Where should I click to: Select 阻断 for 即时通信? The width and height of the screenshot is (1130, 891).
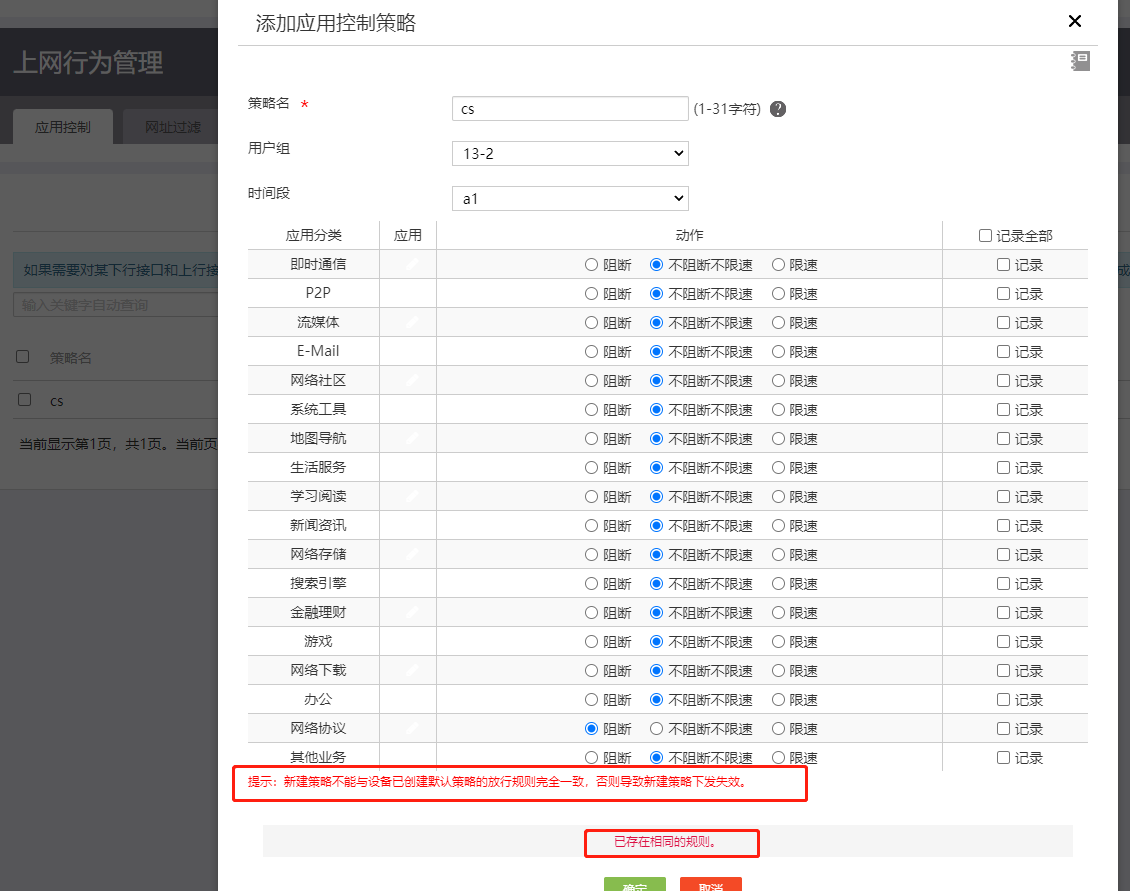coord(592,265)
